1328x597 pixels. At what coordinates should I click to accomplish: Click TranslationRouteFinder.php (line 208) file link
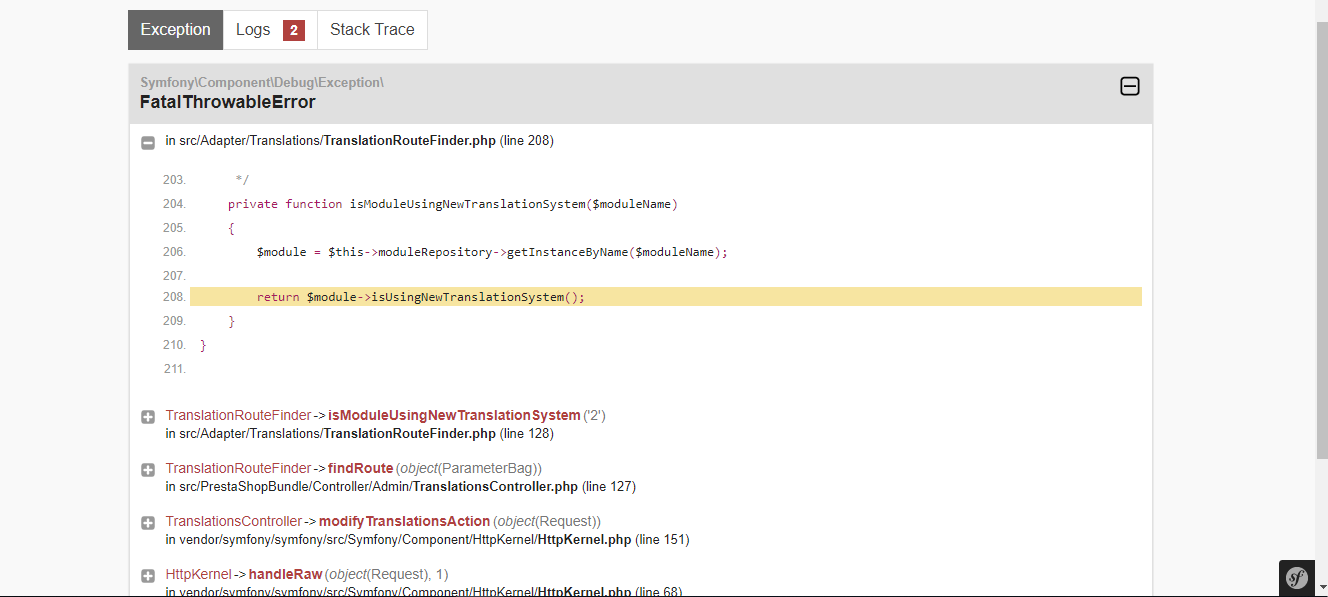(359, 140)
